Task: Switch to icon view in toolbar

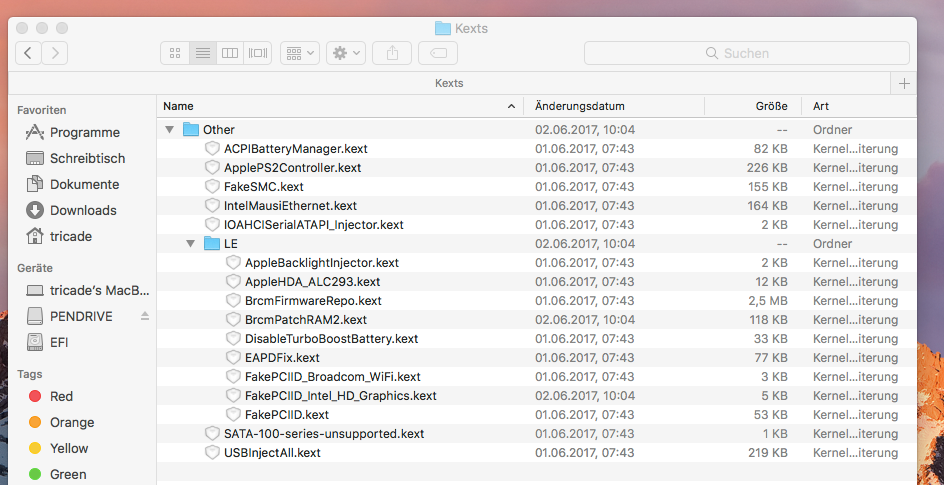Action: (x=175, y=53)
